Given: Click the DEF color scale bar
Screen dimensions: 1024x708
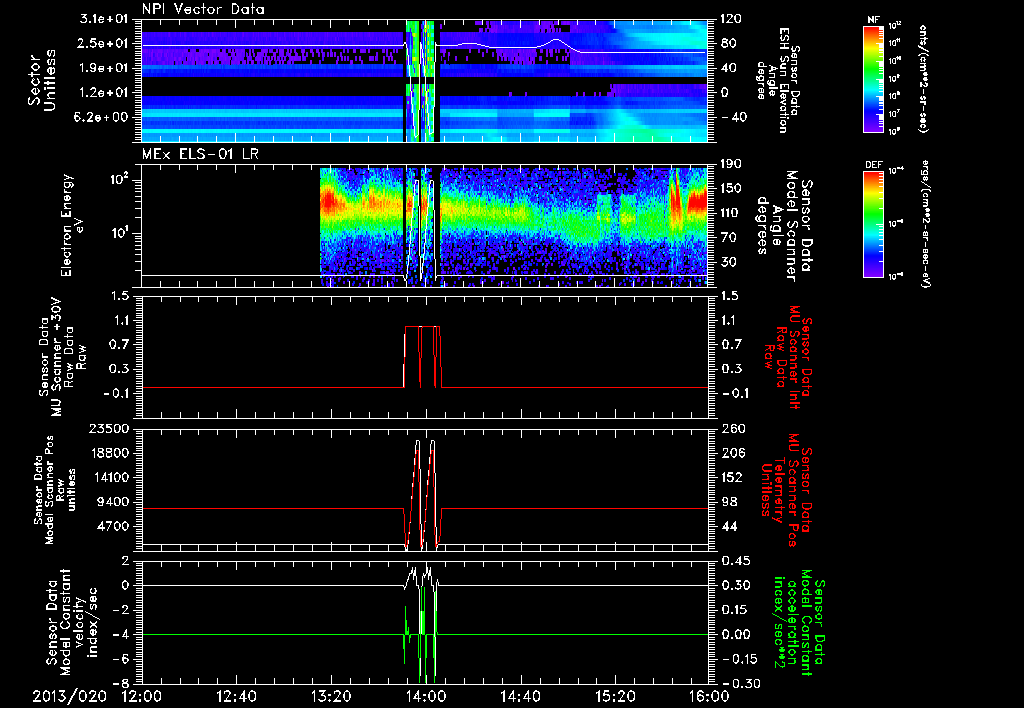Looking at the screenshot, I should 871,223.
